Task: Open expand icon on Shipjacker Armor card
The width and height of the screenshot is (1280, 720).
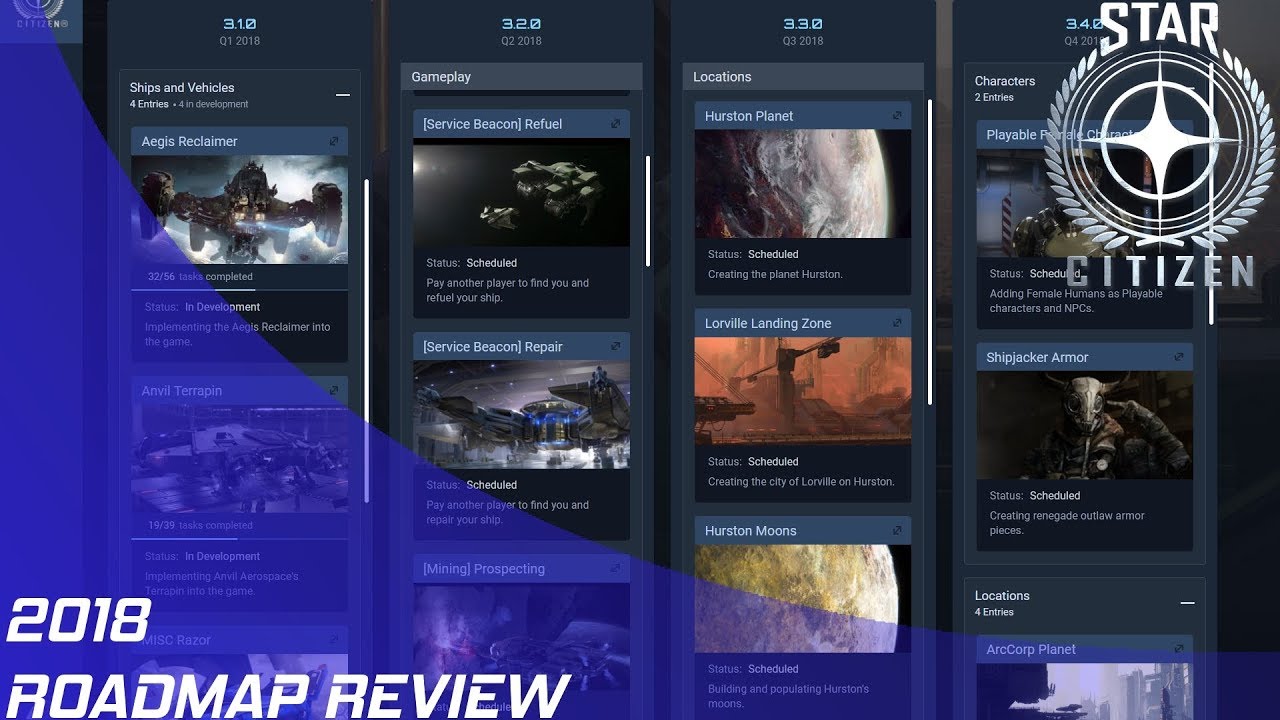Action: tap(1179, 357)
